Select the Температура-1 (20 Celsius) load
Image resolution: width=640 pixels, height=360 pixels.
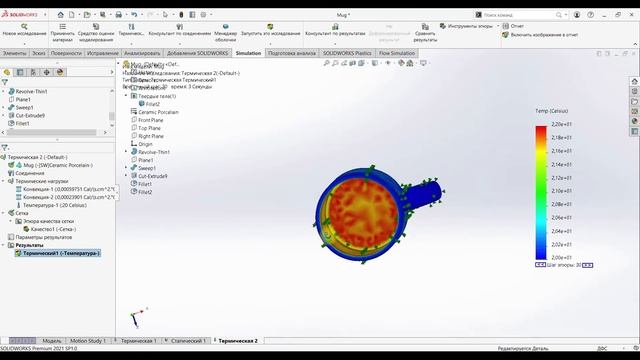(x=55, y=205)
